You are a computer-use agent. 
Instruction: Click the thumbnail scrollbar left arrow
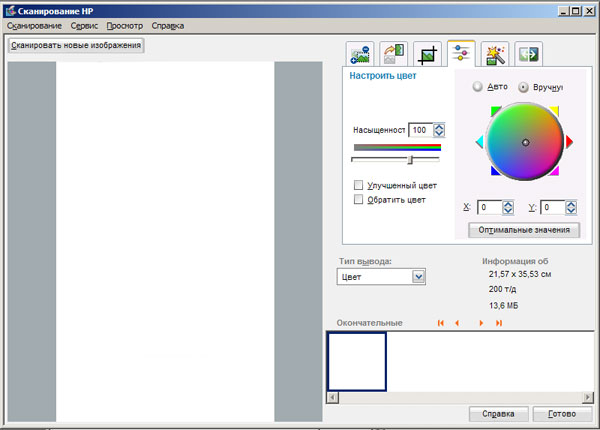pos(333,397)
